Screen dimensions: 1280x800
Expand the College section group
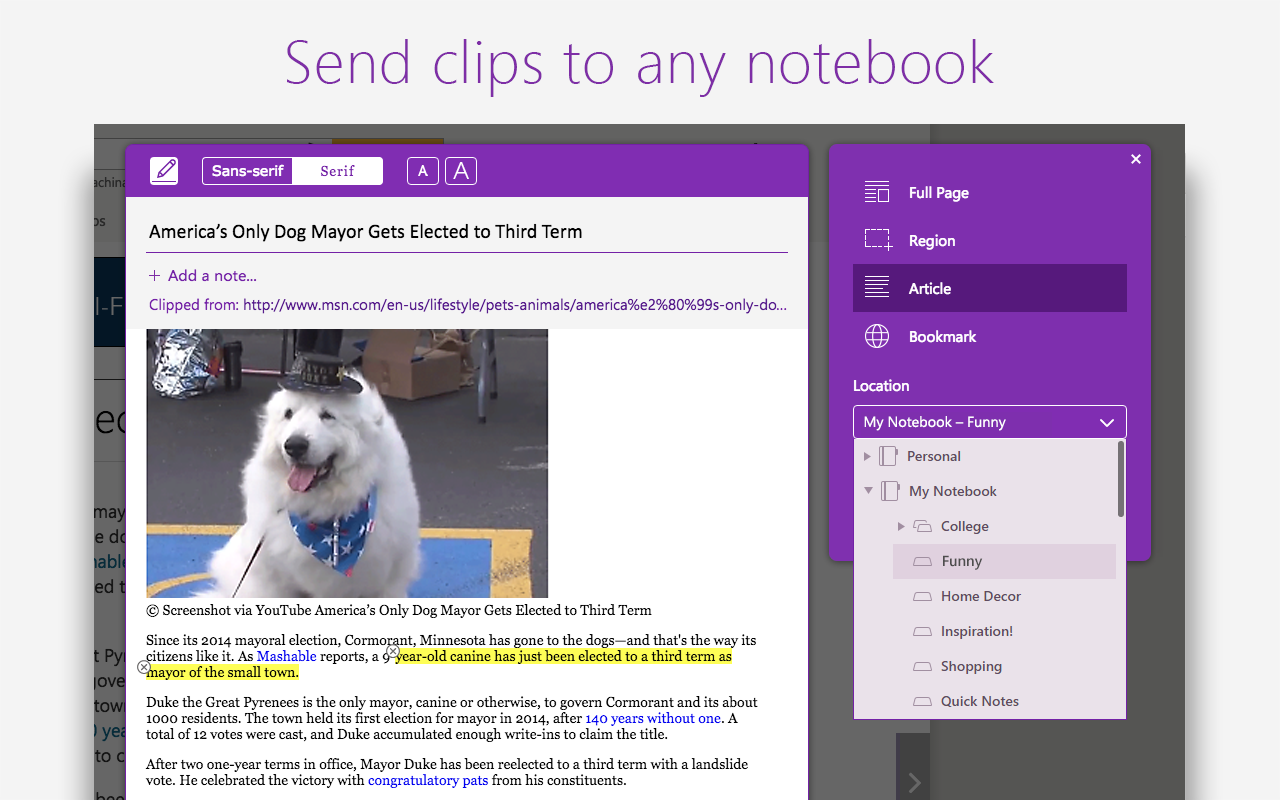[x=901, y=526]
